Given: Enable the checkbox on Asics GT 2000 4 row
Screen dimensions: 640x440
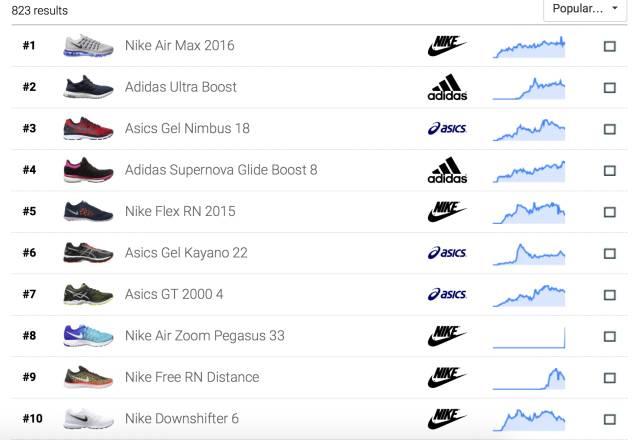Looking at the screenshot, I should tap(609, 294).
